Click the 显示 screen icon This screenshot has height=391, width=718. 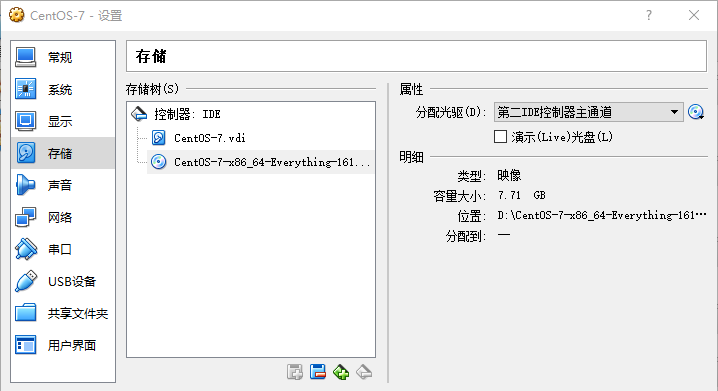[26, 121]
